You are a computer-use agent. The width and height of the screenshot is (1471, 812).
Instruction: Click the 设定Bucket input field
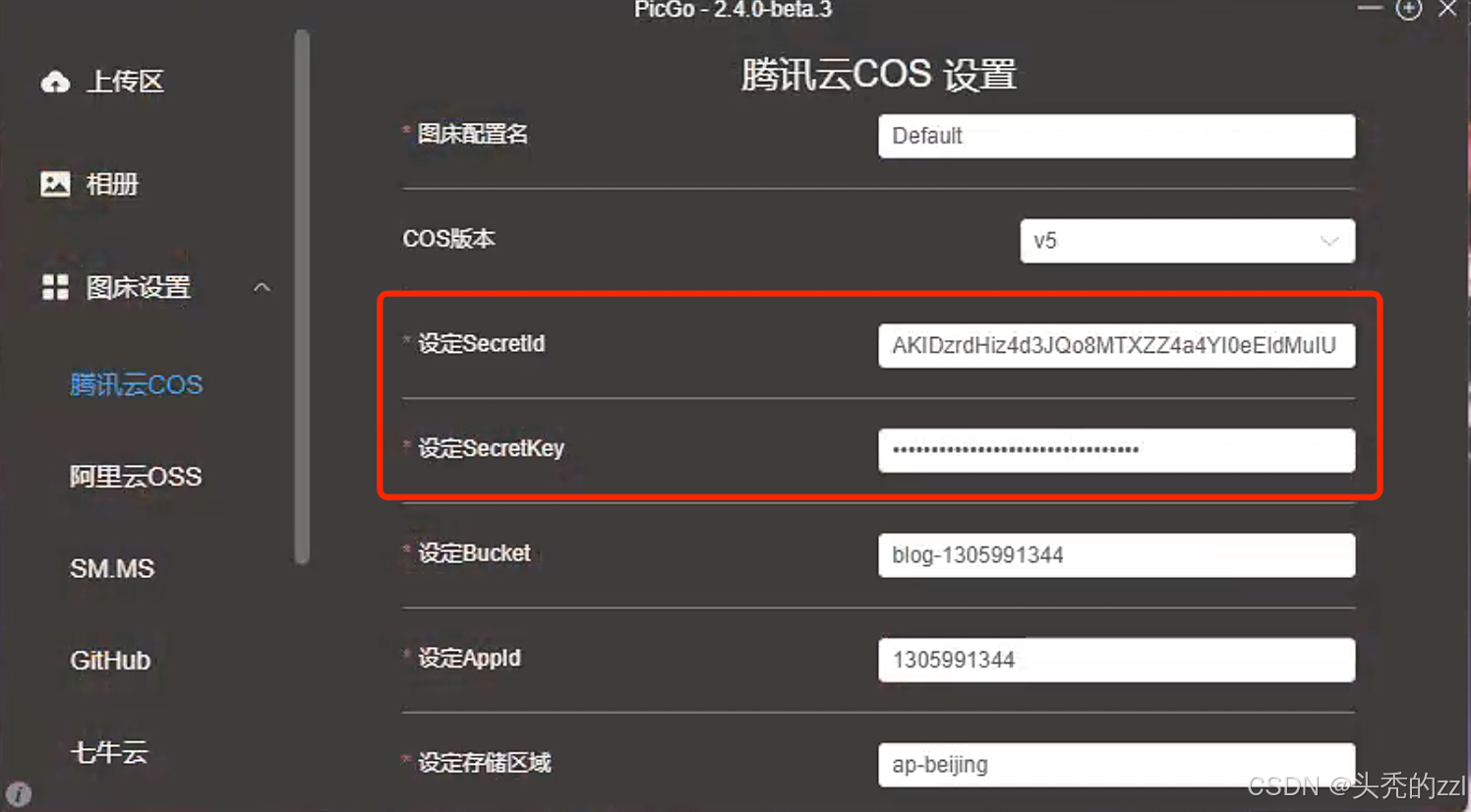click(x=1117, y=555)
